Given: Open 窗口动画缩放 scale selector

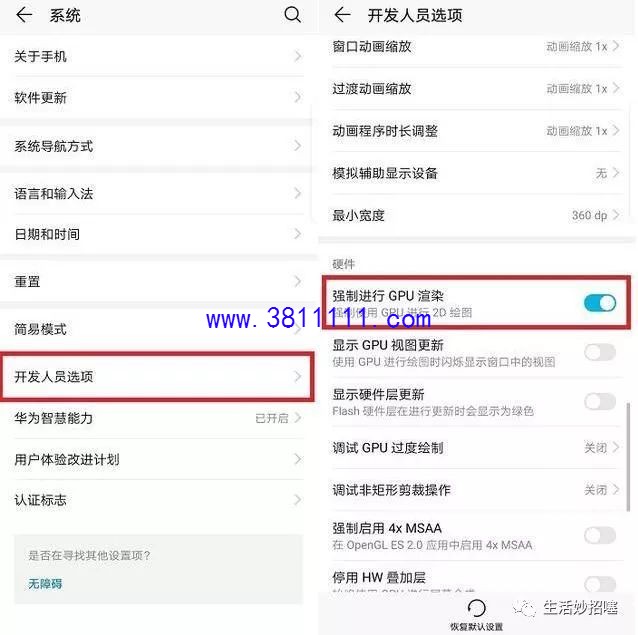Looking at the screenshot, I should click(476, 47).
